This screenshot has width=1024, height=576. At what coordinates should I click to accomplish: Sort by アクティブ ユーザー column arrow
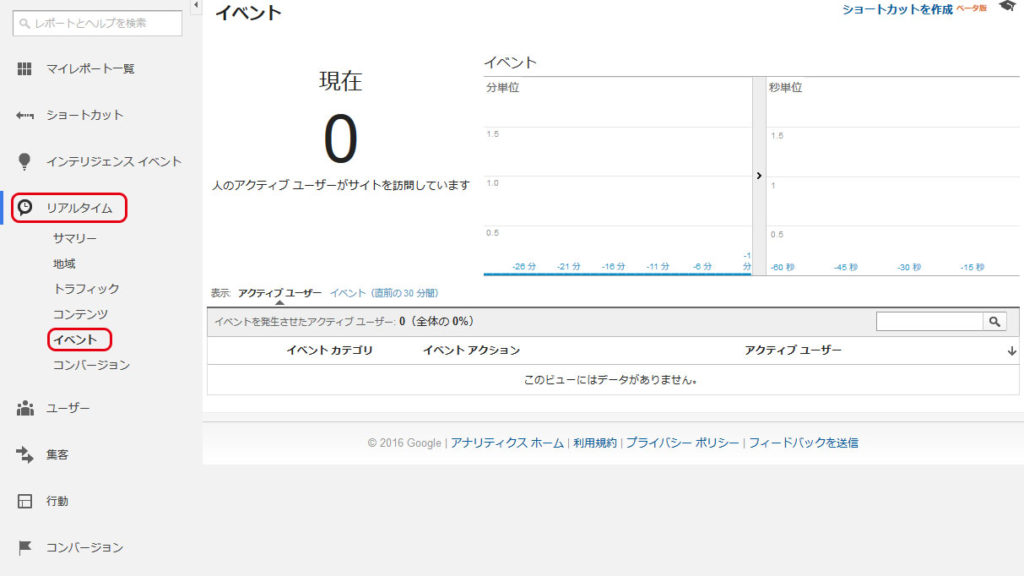[1011, 351]
